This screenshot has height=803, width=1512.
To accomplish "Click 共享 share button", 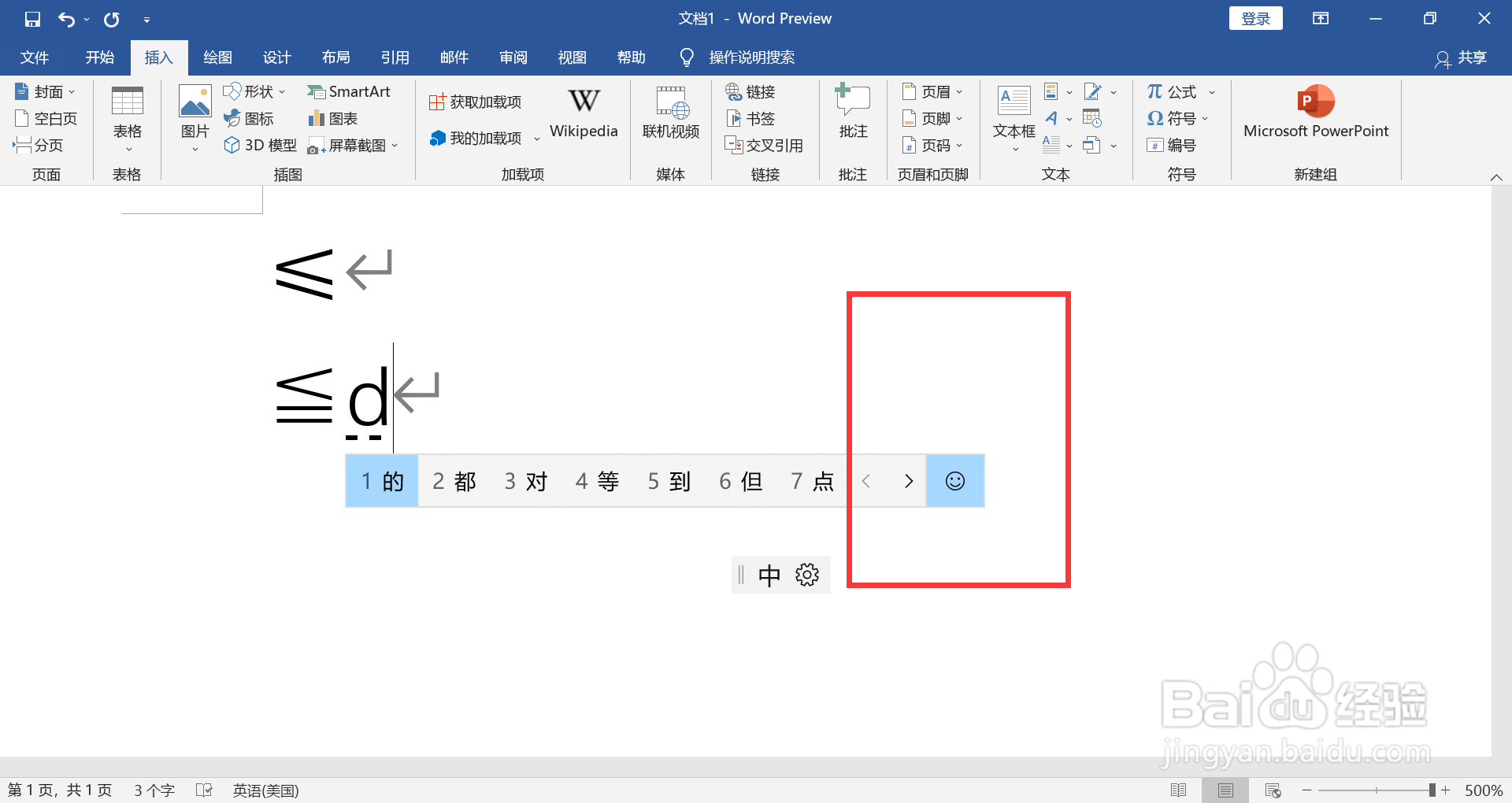I will coord(1462,58).
